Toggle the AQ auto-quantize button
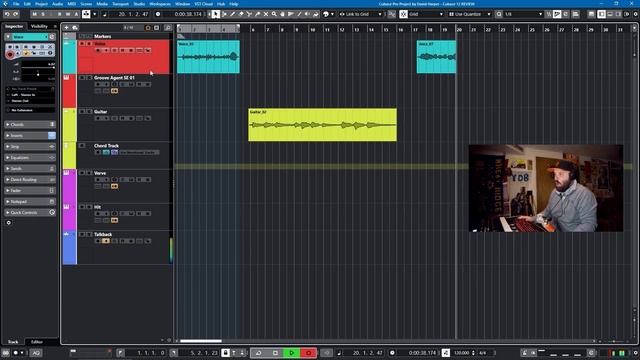640x360 pixels. (36, 353)
